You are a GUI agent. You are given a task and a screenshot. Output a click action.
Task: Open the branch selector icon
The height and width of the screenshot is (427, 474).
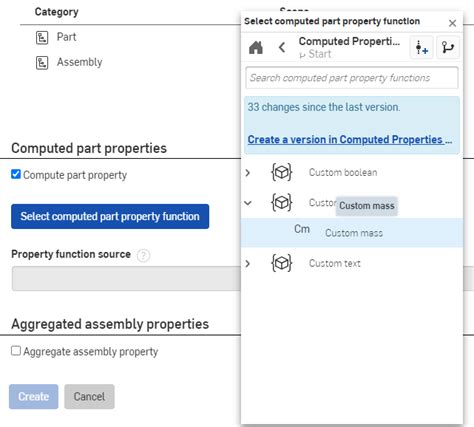(448, 48)
